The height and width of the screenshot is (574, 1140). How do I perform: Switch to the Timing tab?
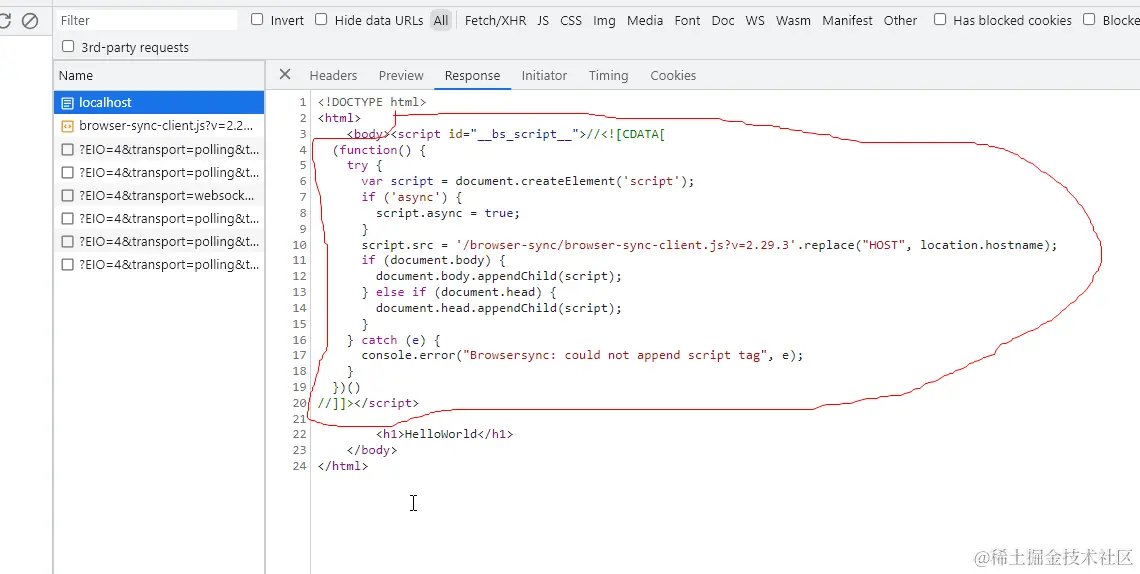point(609,76)
